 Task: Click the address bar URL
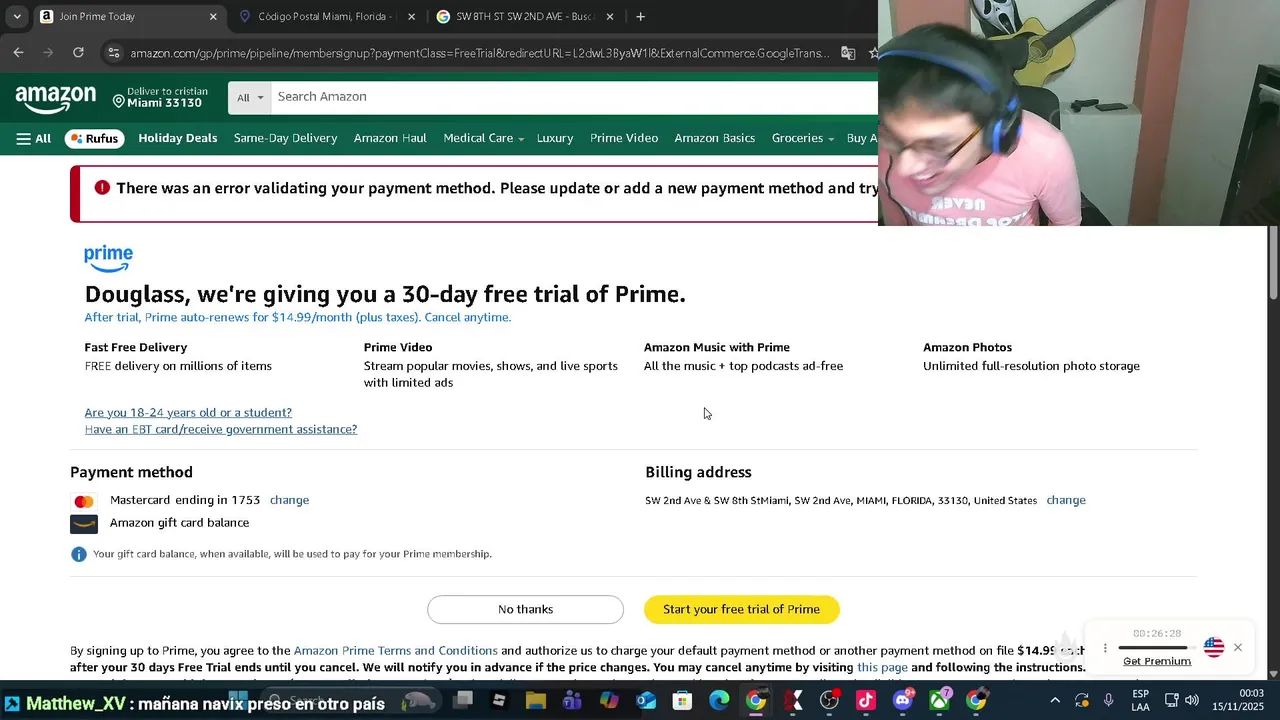480,53
